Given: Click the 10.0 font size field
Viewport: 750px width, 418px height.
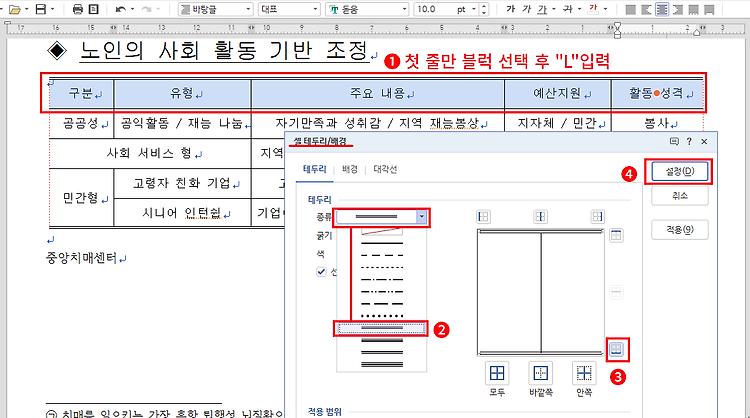Looking at the screenshot, I should pyautogui.click(x=433, y=9).
